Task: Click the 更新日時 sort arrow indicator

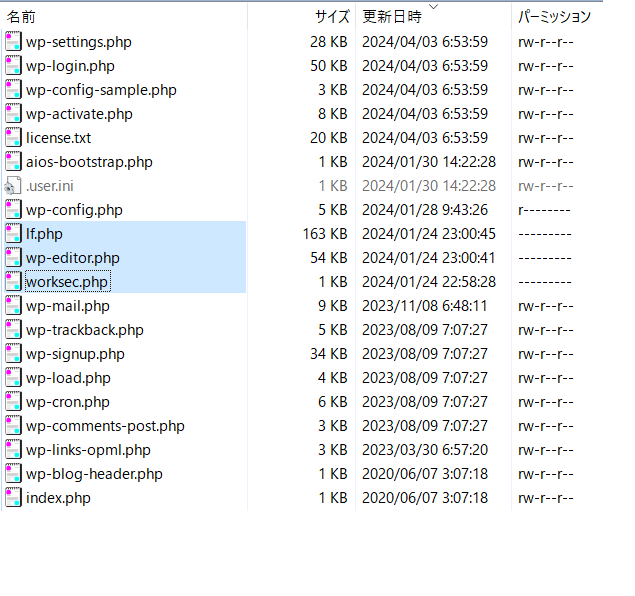Action: pos(432,7)
